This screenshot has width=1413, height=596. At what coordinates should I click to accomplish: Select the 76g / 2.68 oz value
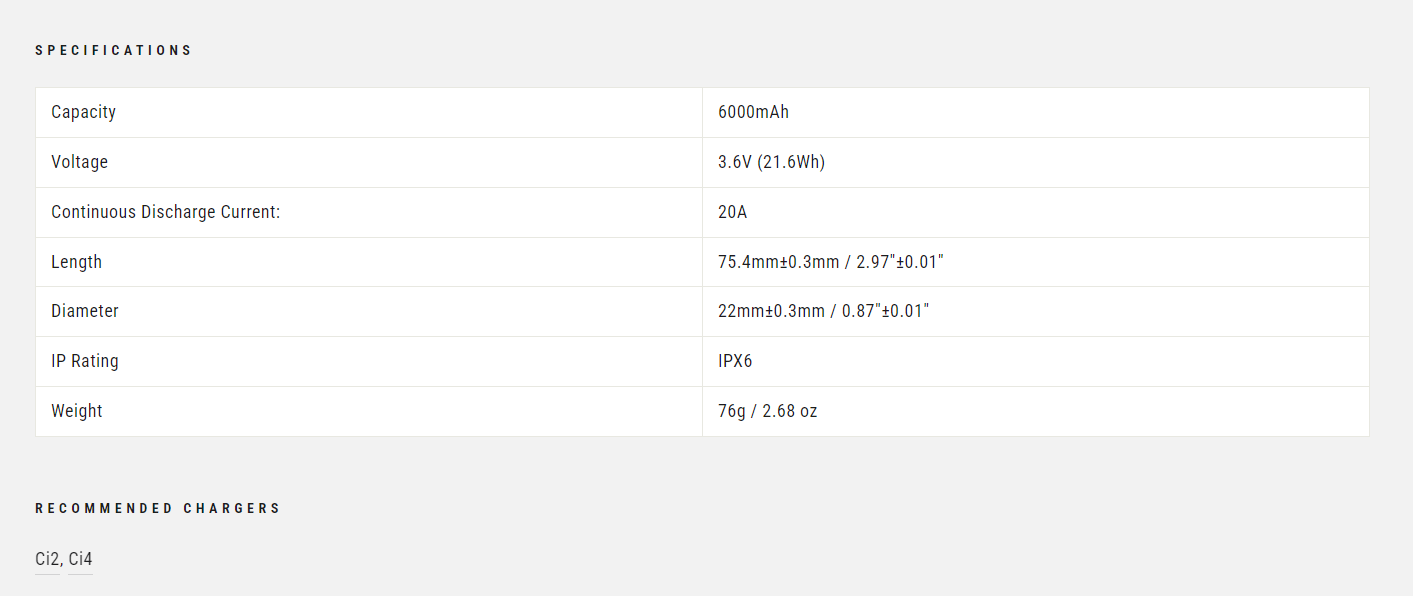[x=768, y=411]
